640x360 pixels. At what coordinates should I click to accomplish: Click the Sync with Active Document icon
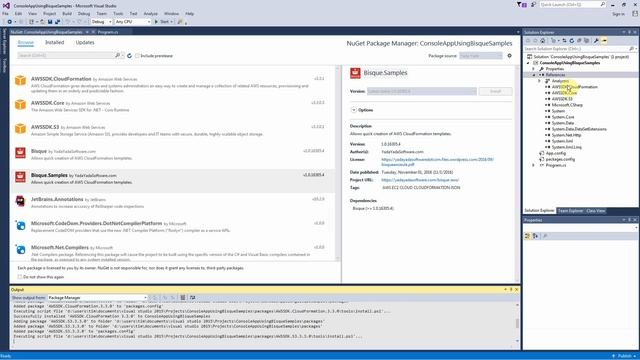pyautogui.click(x=564, y=41)
